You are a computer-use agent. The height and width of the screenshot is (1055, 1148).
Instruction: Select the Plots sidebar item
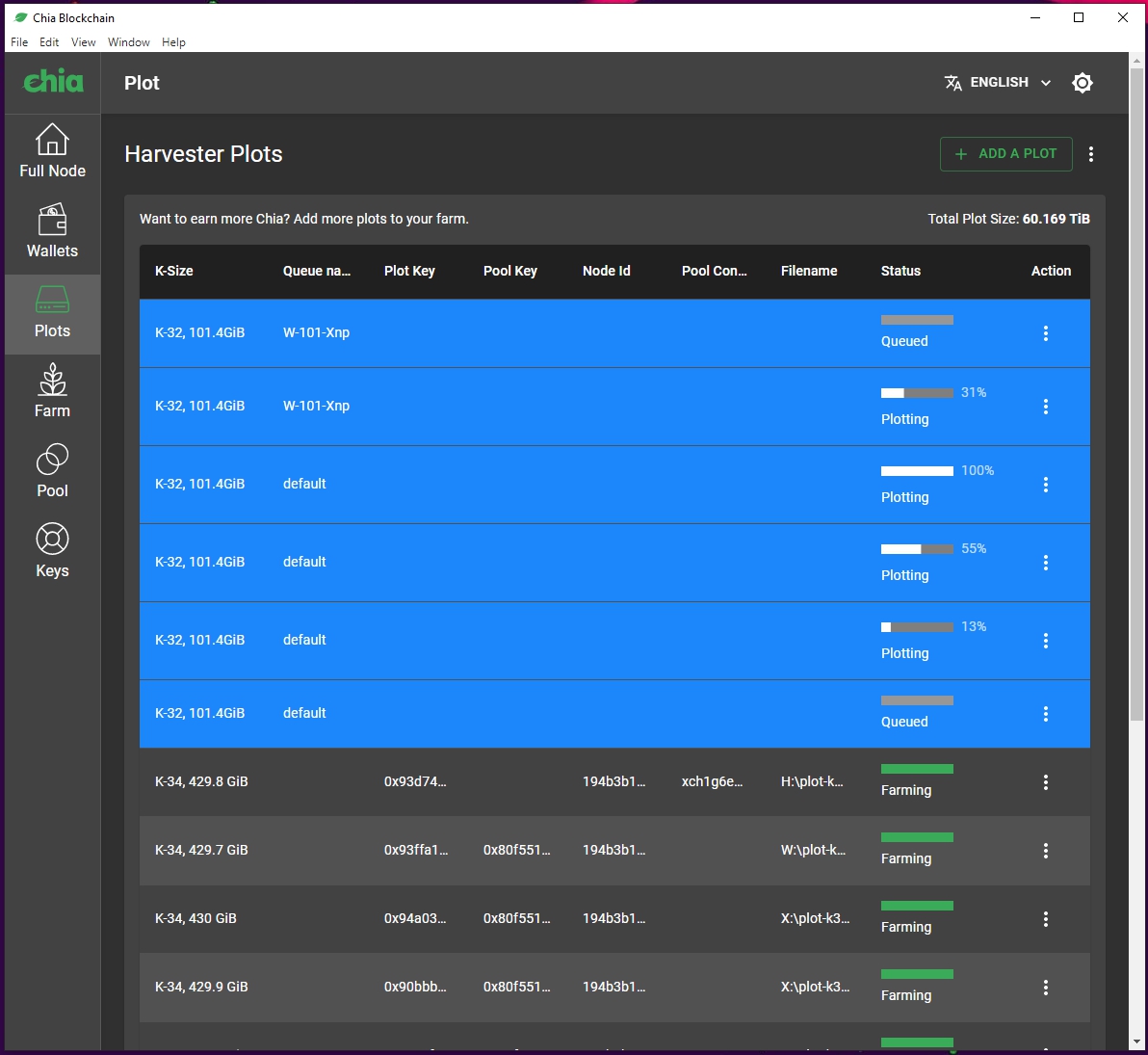[x=52, y=314]
